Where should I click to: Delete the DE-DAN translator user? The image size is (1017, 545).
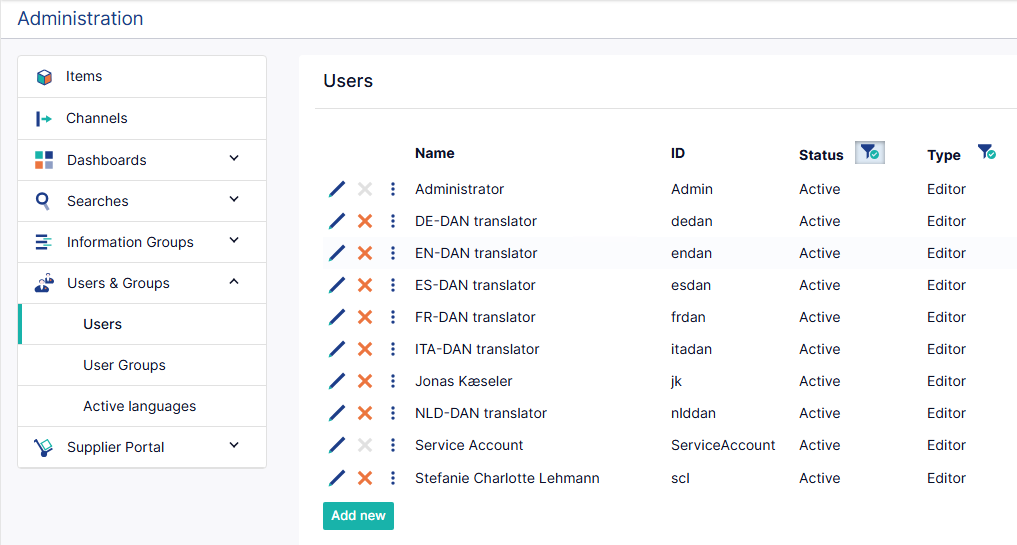[x=365, y=221]
